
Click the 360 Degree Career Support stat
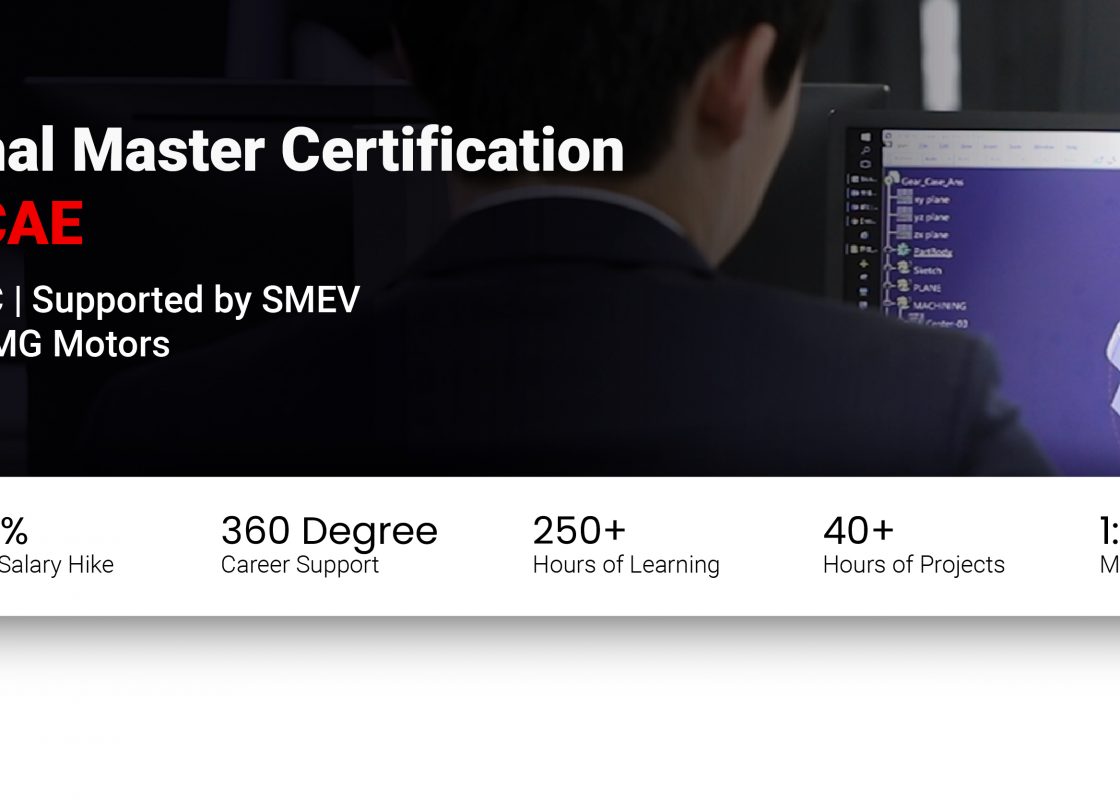tap(329, 545)
